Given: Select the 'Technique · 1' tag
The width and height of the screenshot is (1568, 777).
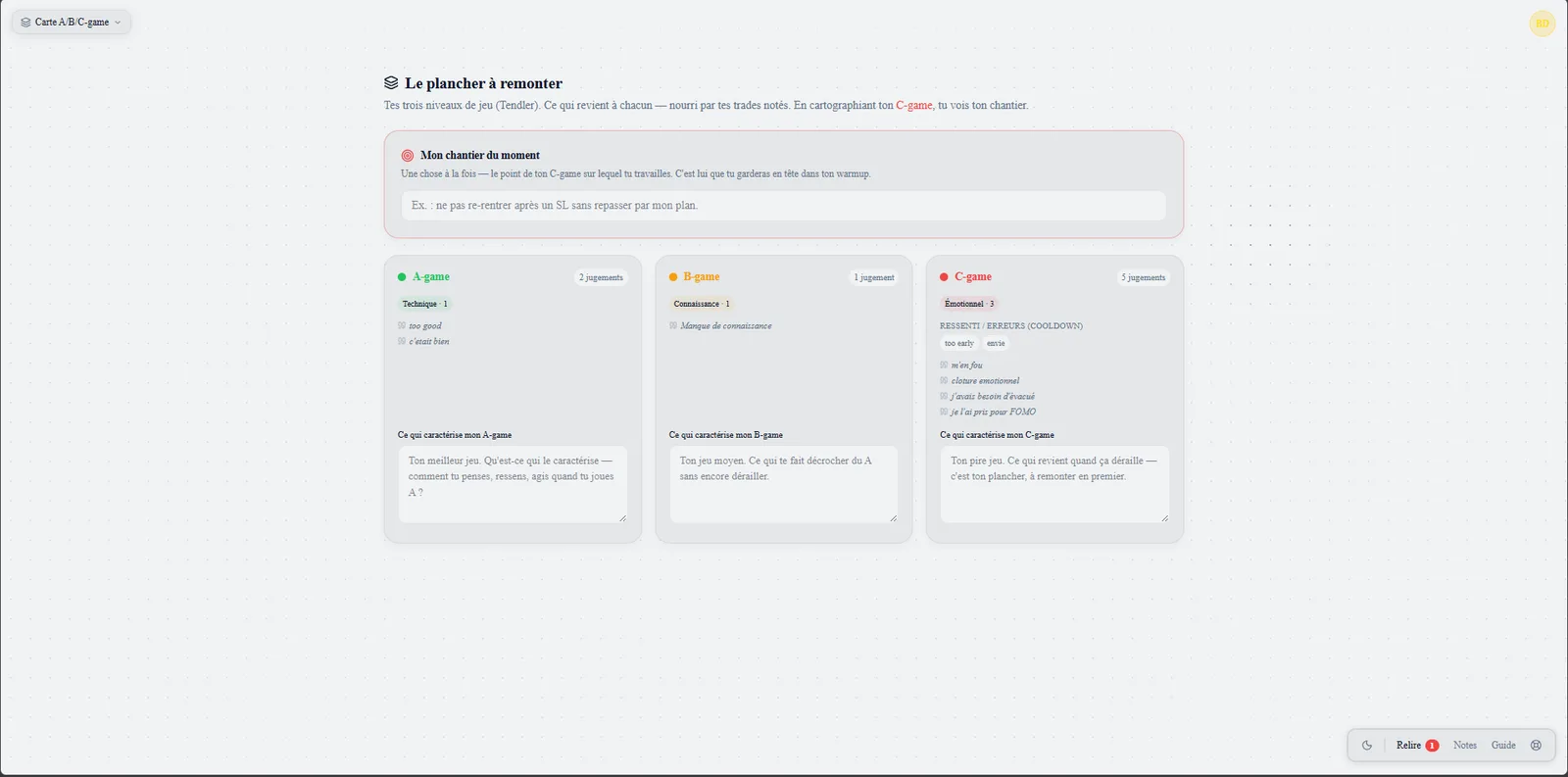Looking at the screenshot, I should click(425, 304).
